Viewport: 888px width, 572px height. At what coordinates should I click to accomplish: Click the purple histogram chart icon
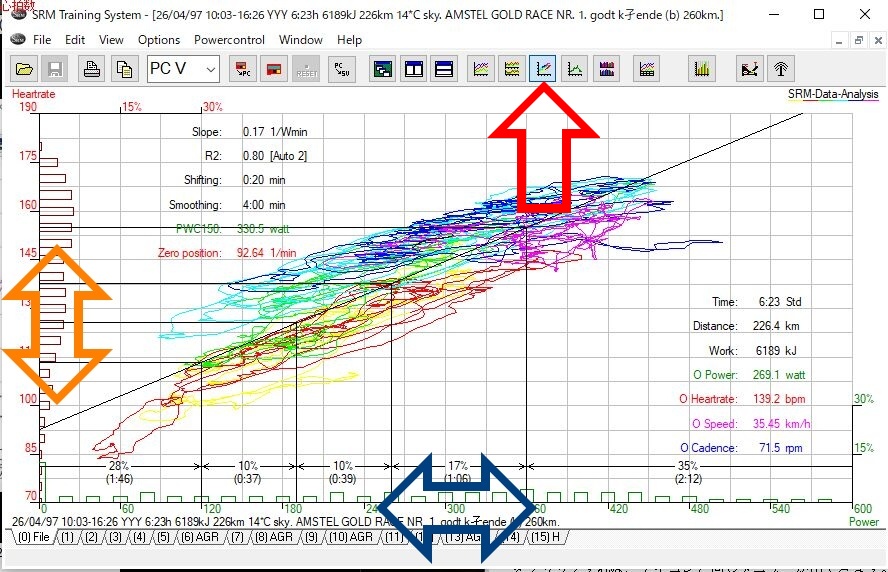(607, 69)
